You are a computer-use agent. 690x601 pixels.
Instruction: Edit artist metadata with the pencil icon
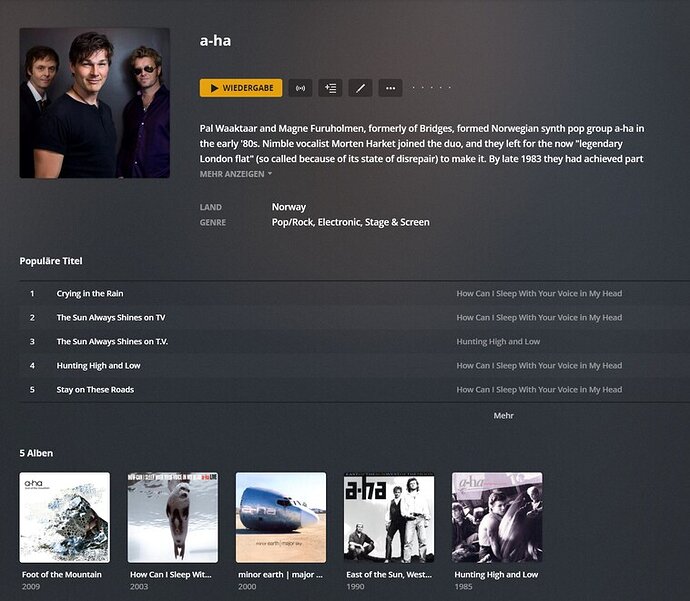[360, 88]
